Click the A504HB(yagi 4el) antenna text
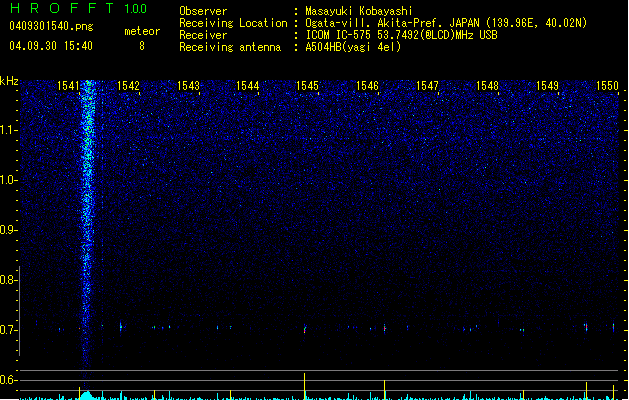The width and height of the screenshot is (629, 400). point(353,47)
